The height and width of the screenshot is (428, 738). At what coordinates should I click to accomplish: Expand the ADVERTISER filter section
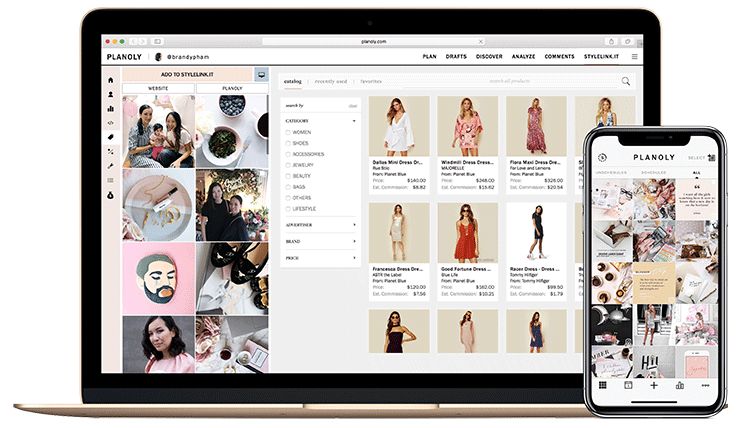(321, 225)
